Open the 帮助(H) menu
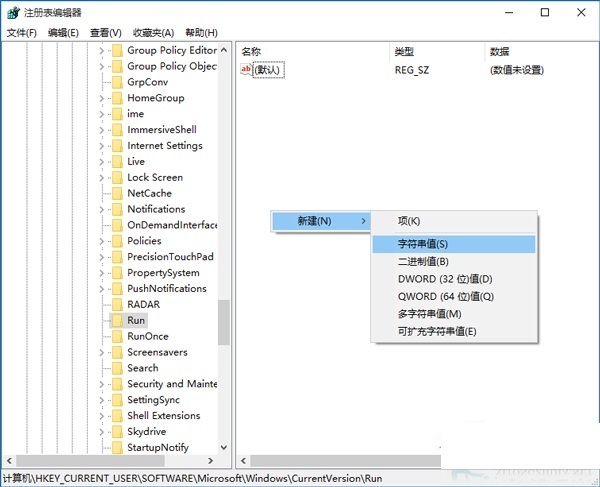 [201, 33]
